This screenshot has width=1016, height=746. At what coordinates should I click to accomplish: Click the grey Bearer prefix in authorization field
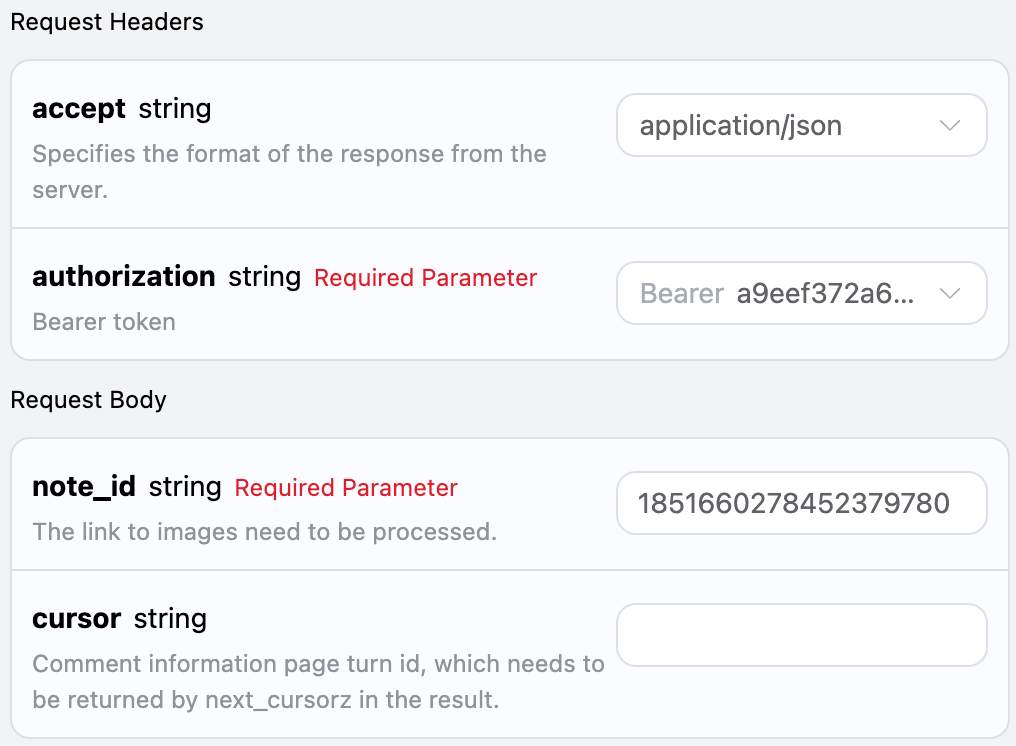682,294
